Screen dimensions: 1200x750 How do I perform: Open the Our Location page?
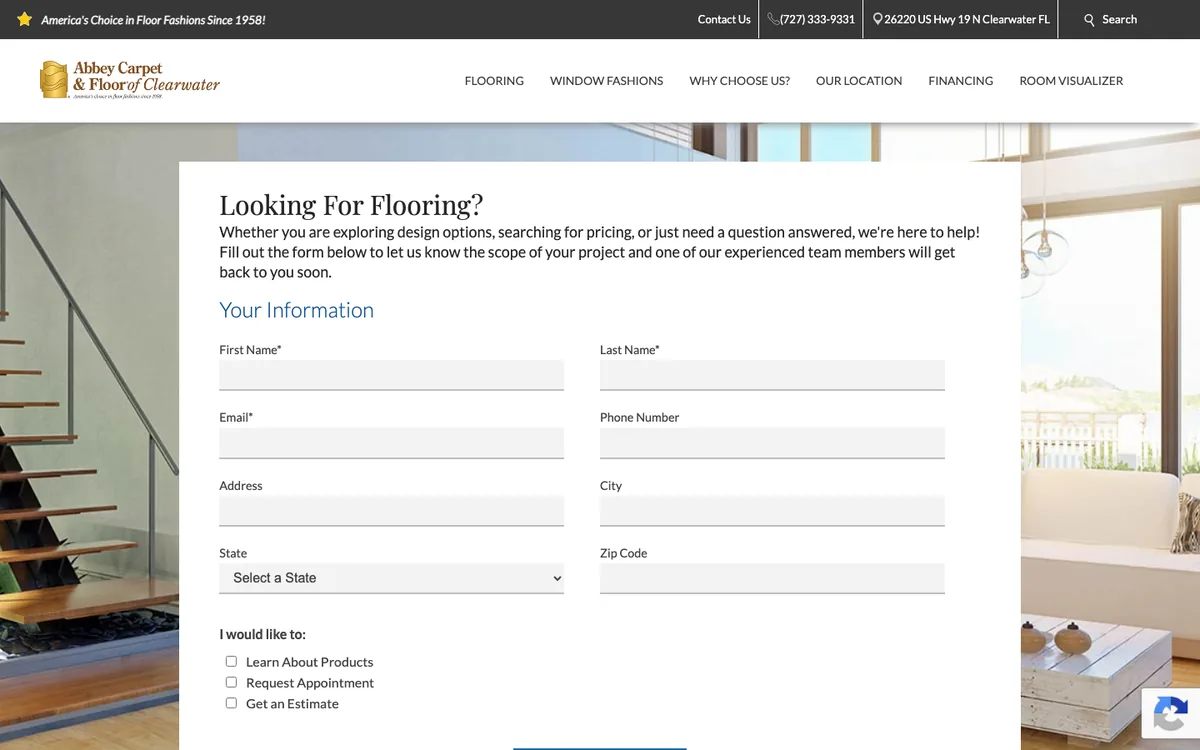(859, 81)
